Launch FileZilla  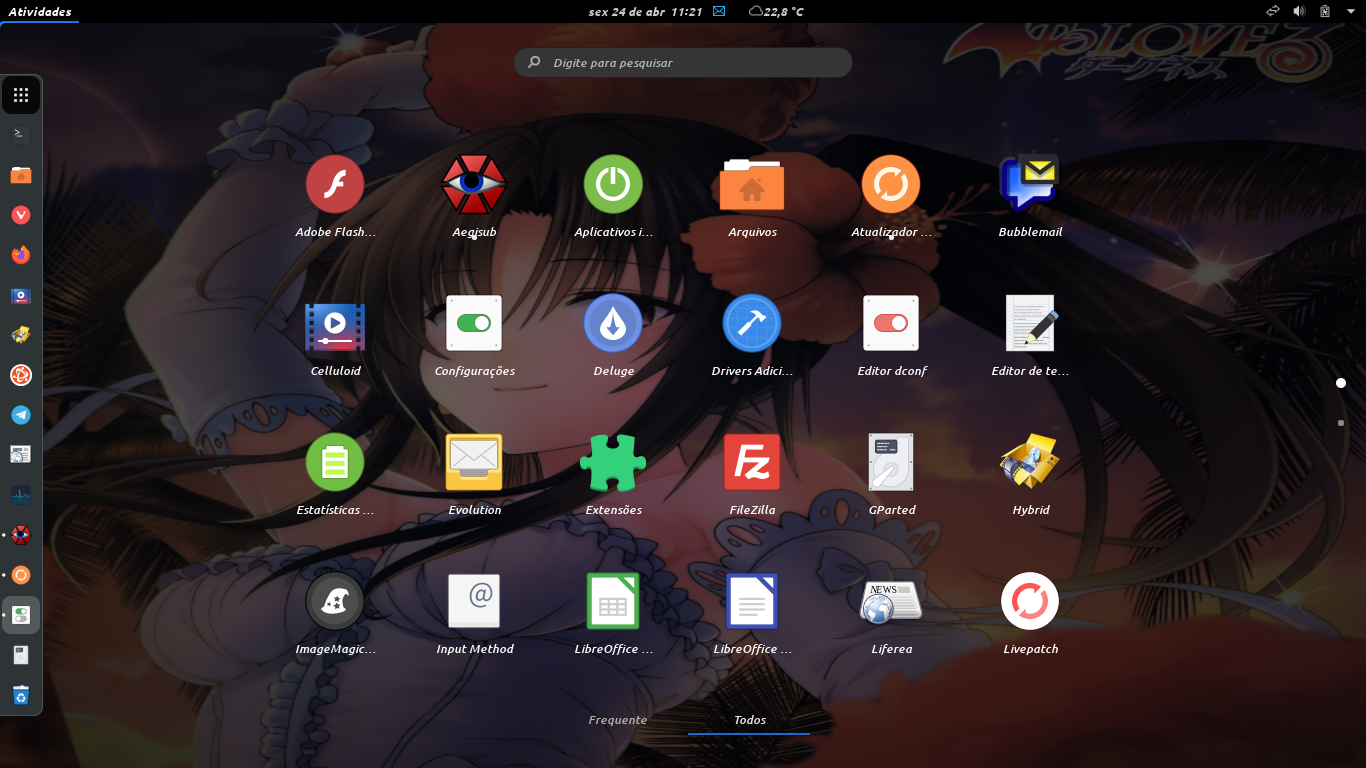[x=752, y=462]
